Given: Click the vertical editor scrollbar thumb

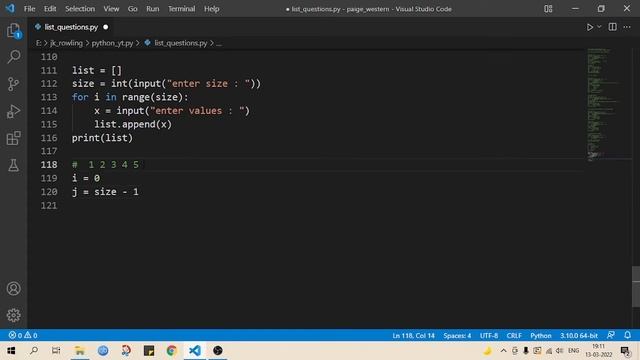Looking at the screenshot, I should (636, 287).
